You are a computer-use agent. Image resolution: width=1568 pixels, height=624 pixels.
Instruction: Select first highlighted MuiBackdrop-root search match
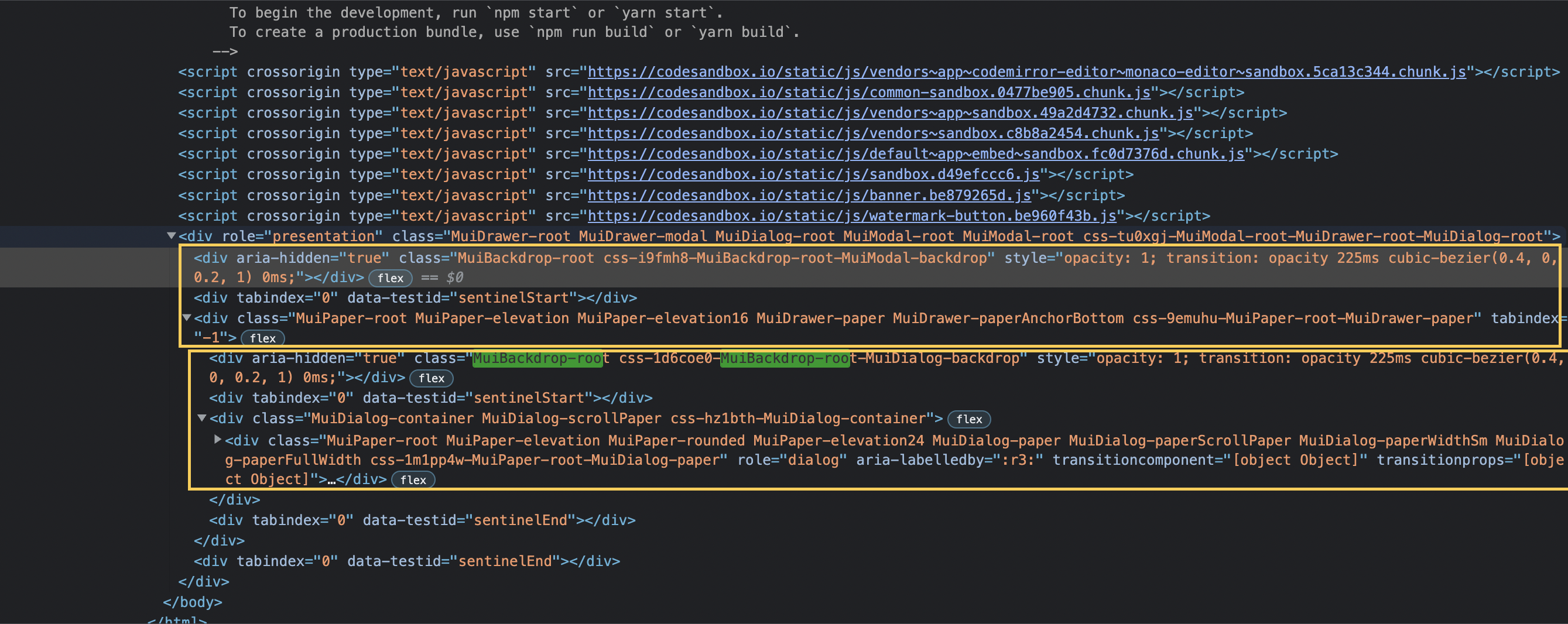[538, 358]
